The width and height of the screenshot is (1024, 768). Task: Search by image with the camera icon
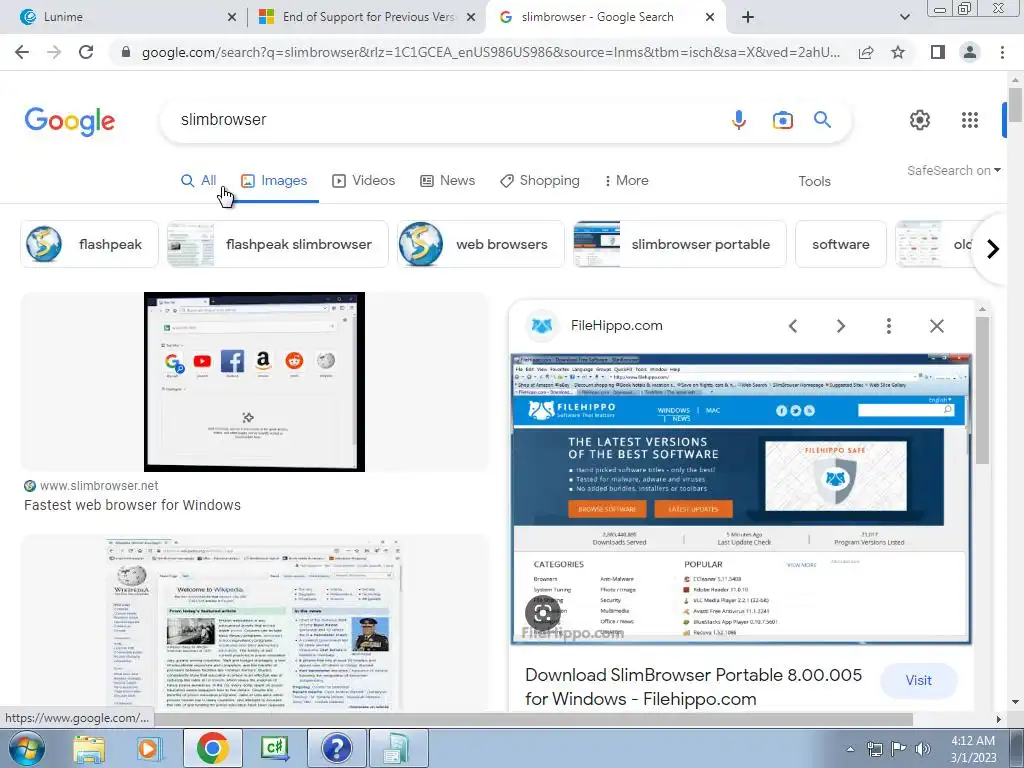[x=782, y=120]
